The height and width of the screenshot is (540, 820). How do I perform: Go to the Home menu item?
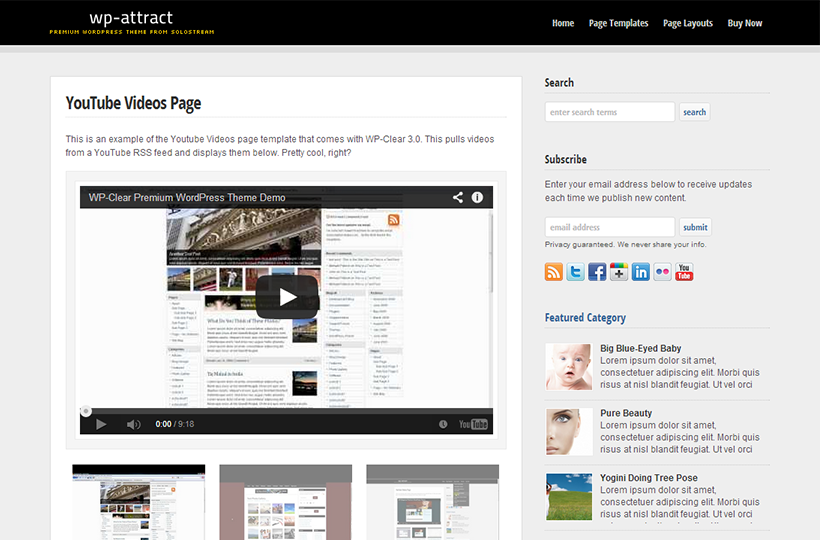pos(563,23)
